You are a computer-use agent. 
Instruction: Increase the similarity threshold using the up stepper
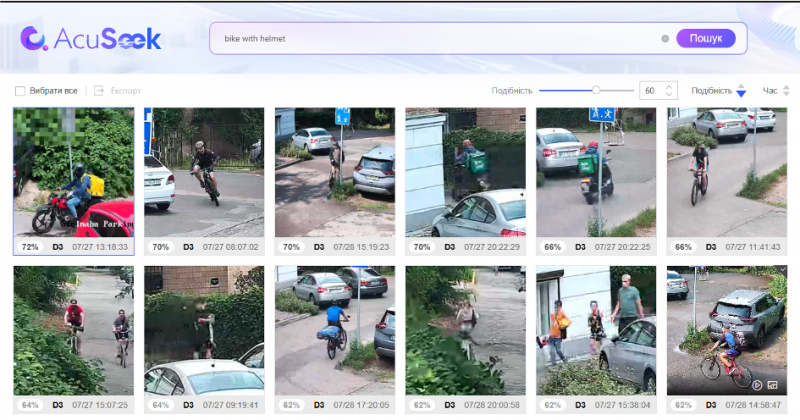pos(669,87)
